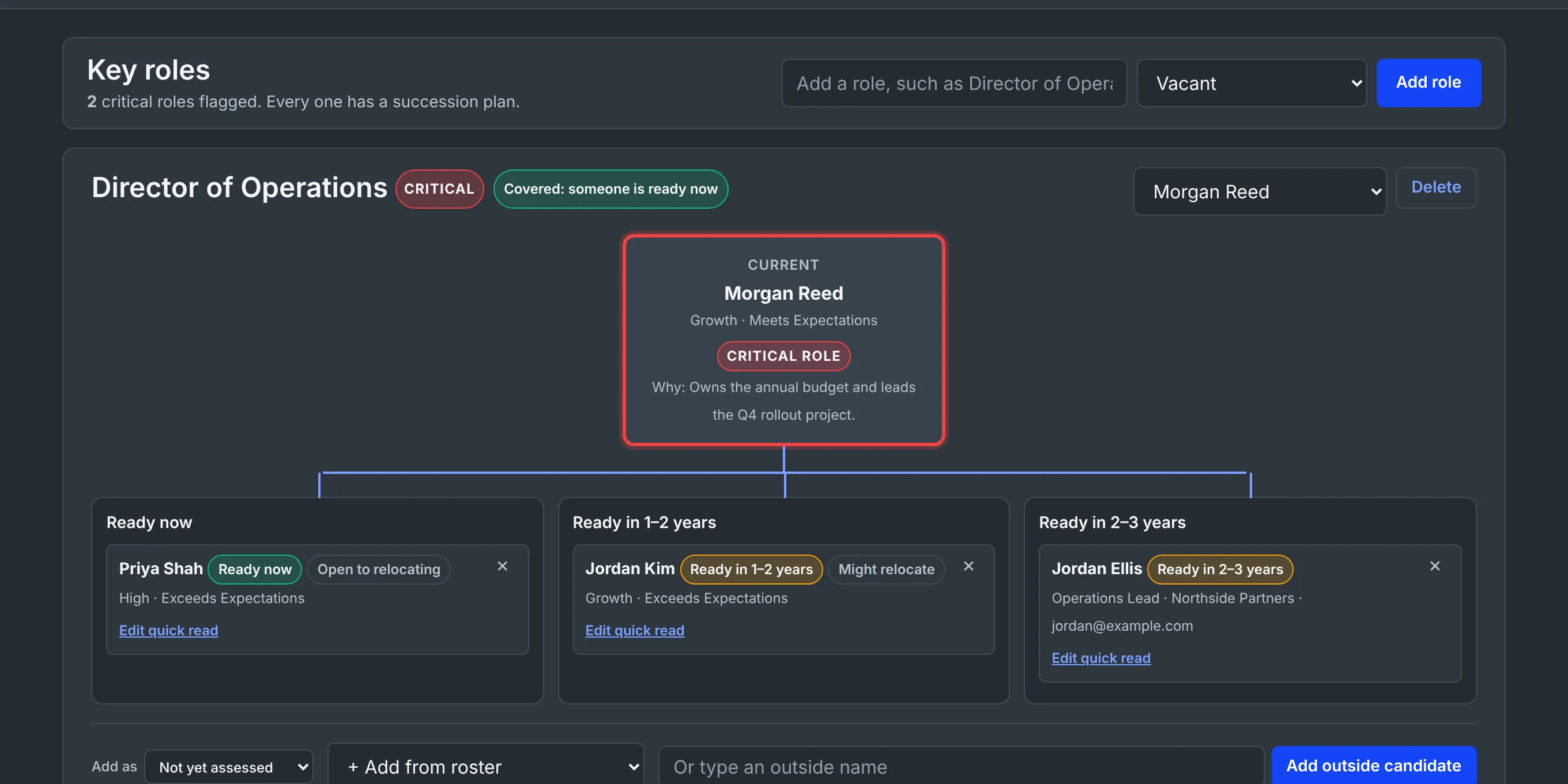The height and width of the screenshot is (784, 1568).
Task: Click Jordan Kim's name
Action: point(630,568)
